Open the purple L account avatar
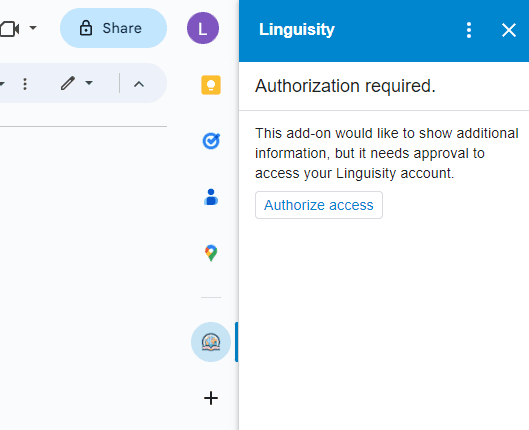 click(203, 28)
